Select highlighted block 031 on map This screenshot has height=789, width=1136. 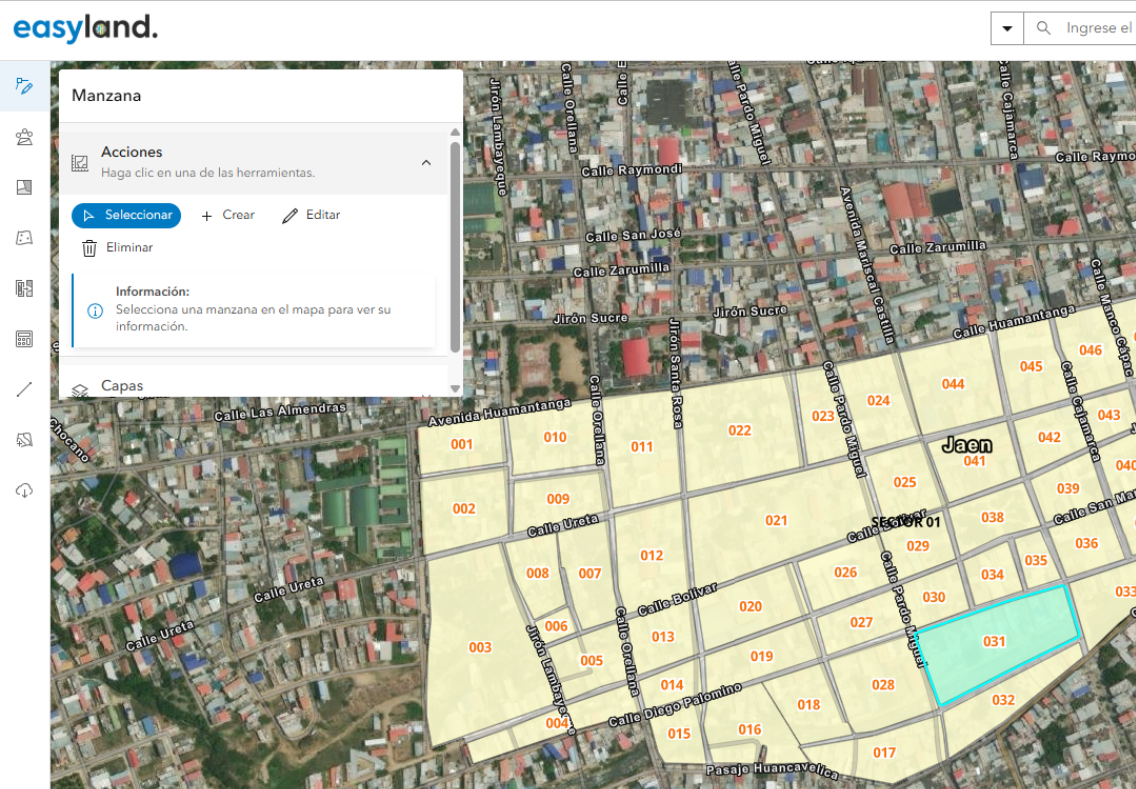(x=995, y=642)
